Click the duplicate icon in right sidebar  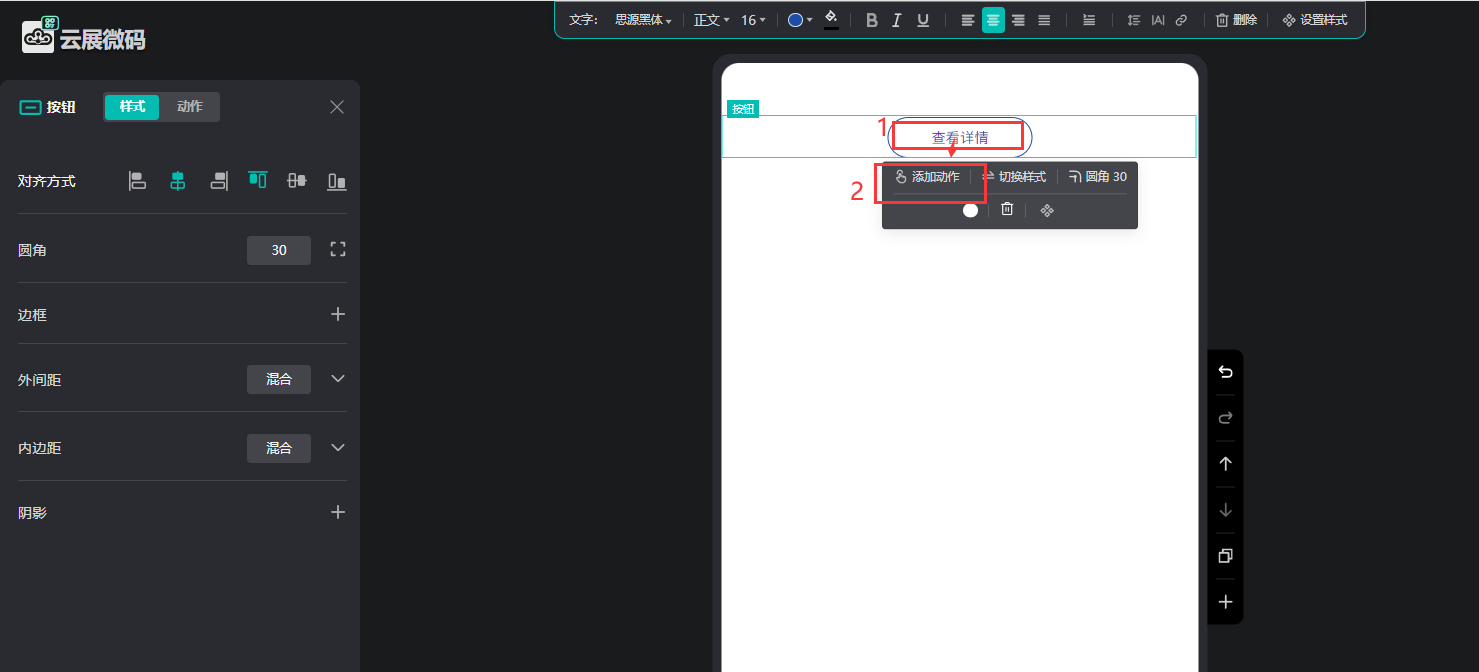click(x=1225, y=556)
